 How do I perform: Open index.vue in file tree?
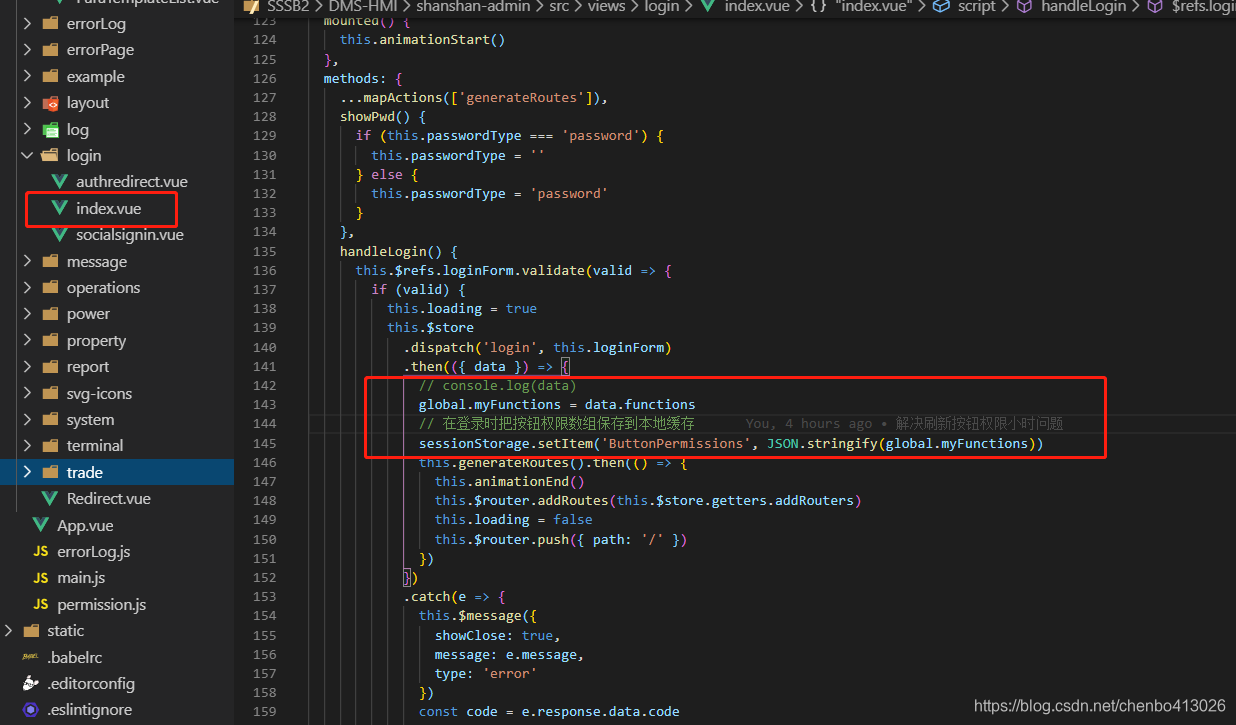click(x=108, y=209)
